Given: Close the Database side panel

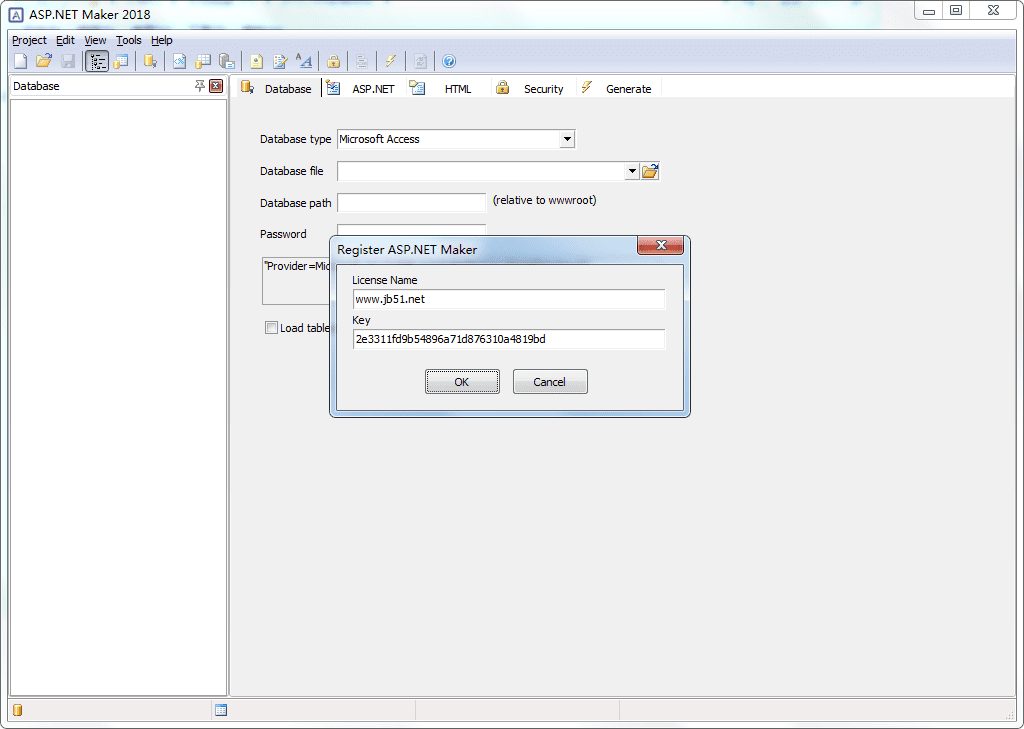Looking at the screenshot, I should coord(216,86).
